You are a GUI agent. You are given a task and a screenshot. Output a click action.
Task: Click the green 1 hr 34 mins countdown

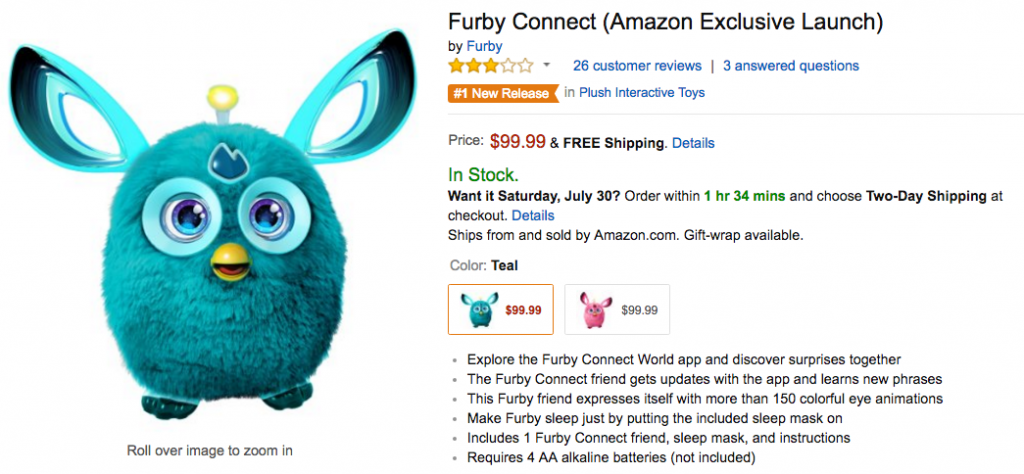coord(745,196)
